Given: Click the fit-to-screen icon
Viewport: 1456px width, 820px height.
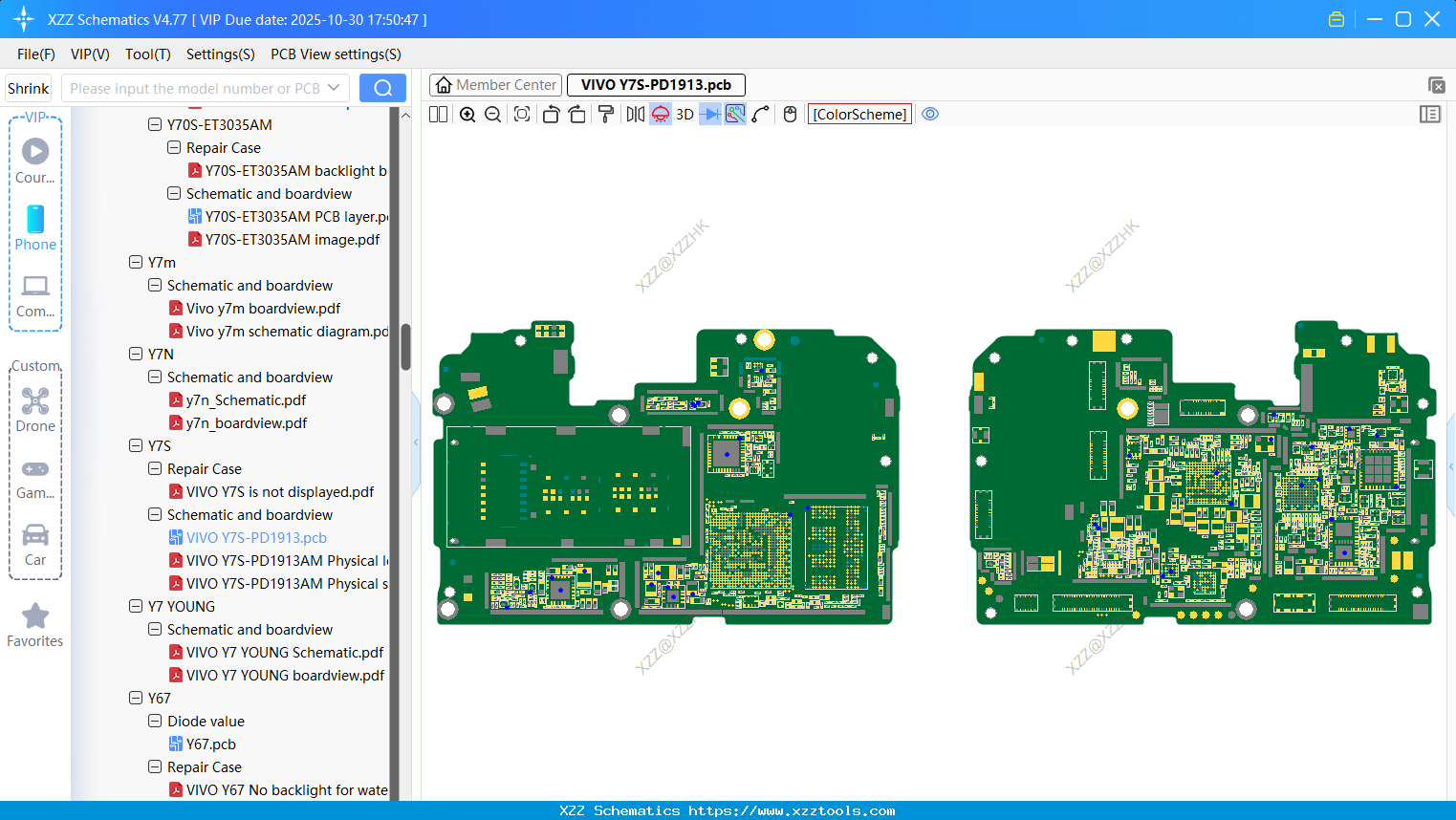Looking at the screenshot, I should point(522,115).
